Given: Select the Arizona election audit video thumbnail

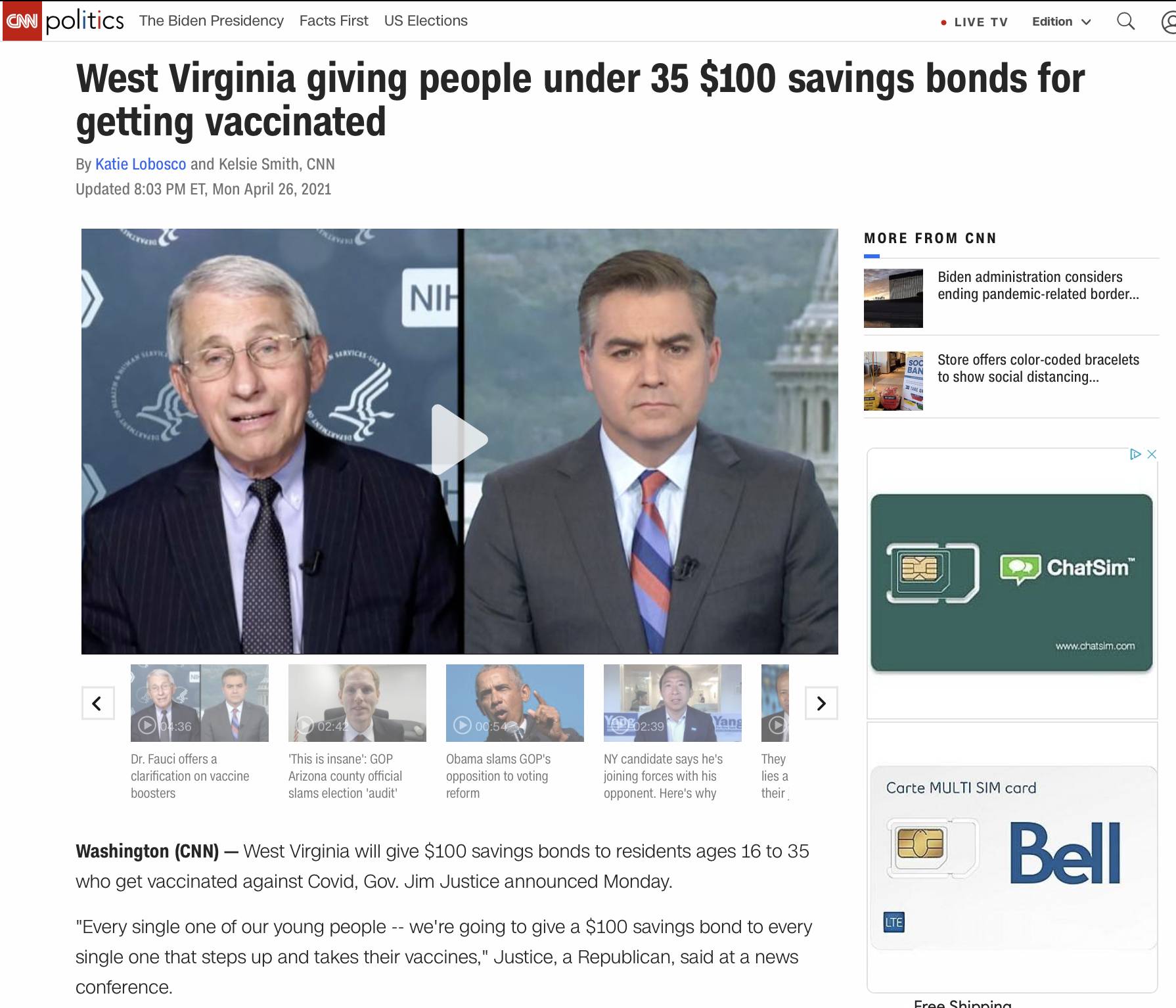Looking at the screenshot, I should point(357,703).
